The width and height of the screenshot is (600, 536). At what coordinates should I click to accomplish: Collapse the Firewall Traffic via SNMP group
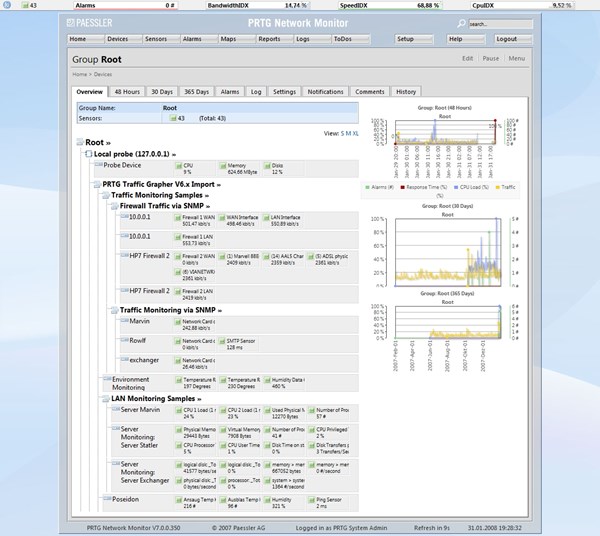coord(114,204)
